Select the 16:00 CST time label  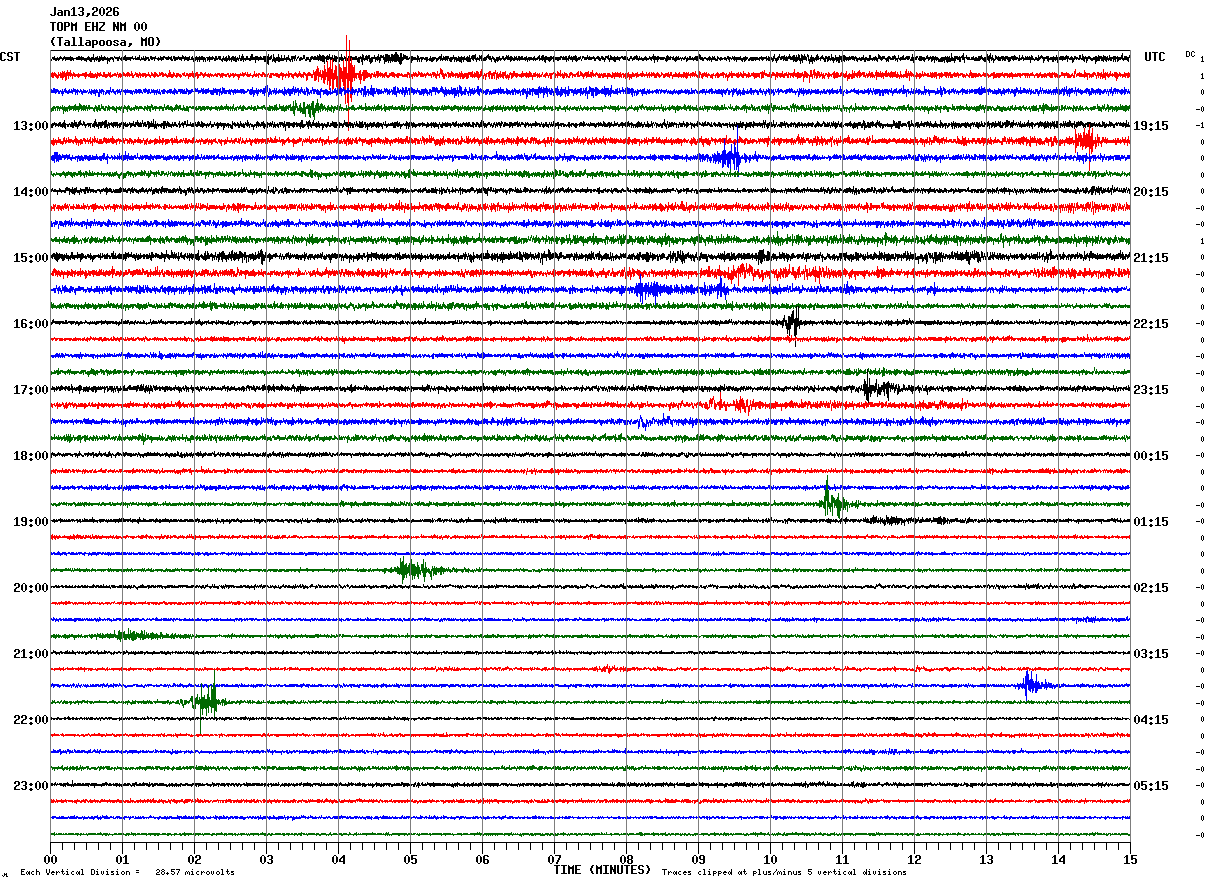coord(30,324)
